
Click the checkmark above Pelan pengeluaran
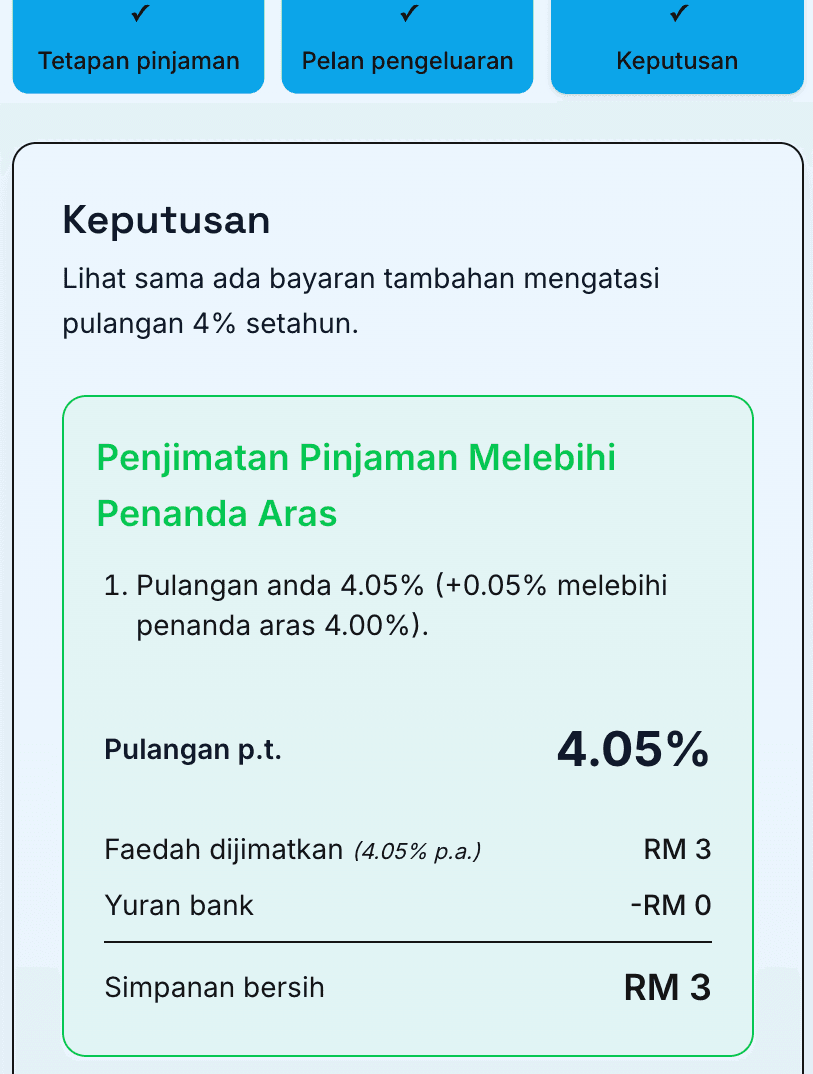pyautogui.click(x=407, y=13)
